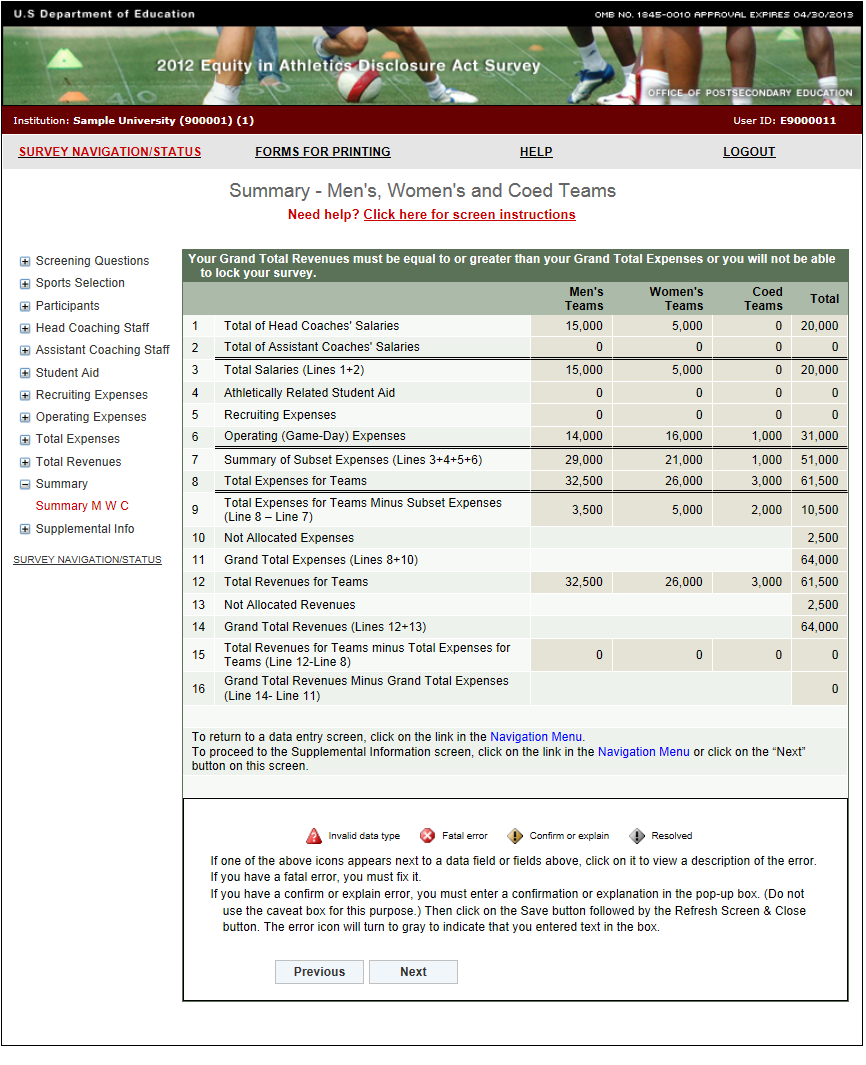Open Forms for Printing menu
Screen dimensions: 866x1065
coord(323,152)
